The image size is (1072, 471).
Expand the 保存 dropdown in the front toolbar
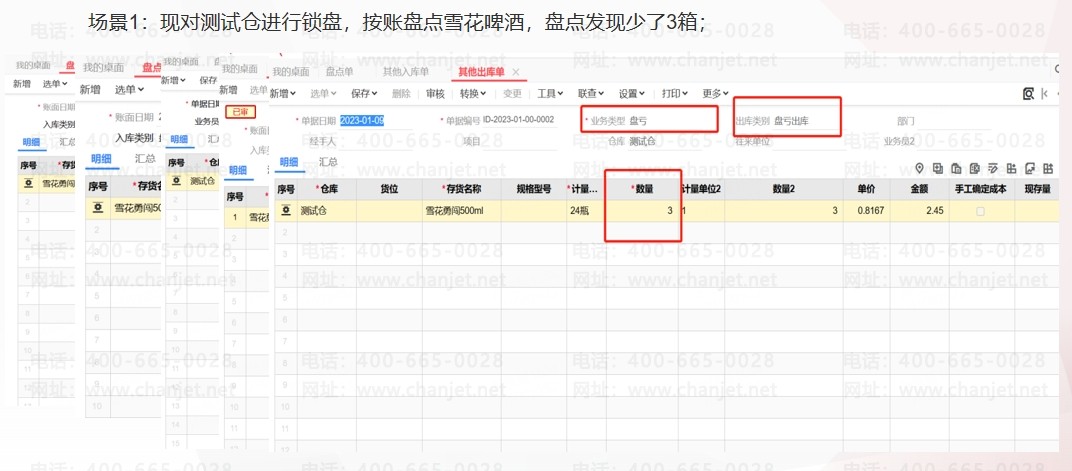click(364, 94)
